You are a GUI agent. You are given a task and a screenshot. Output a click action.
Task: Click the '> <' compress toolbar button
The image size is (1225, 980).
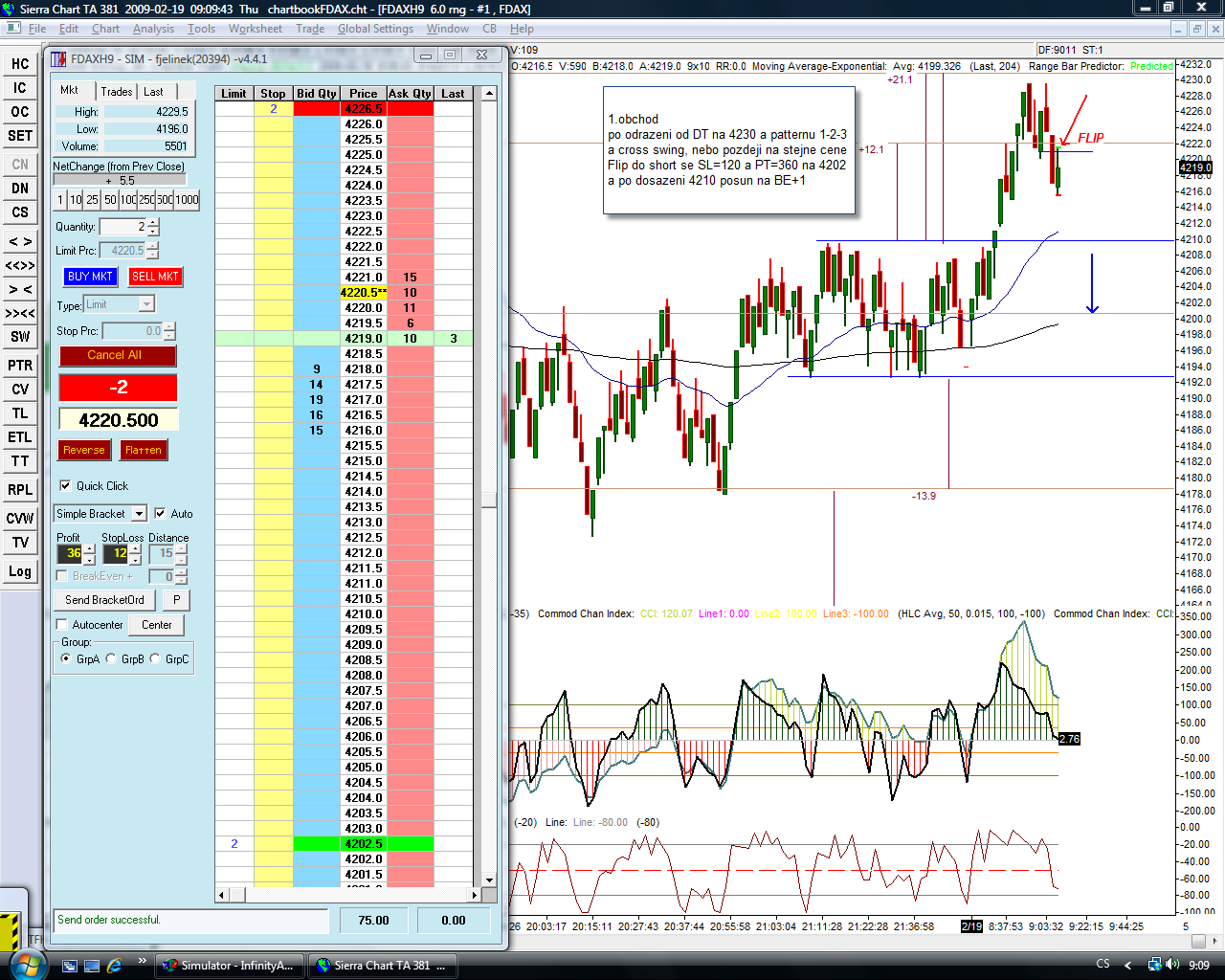20,289
